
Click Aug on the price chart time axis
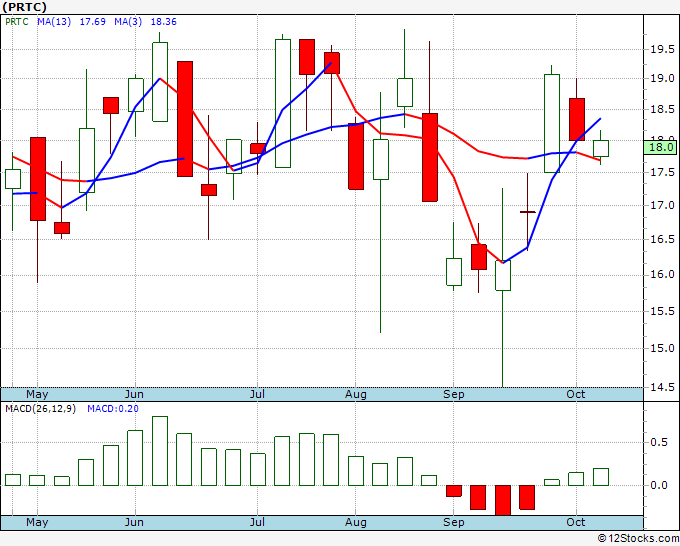tap(356, 394)
